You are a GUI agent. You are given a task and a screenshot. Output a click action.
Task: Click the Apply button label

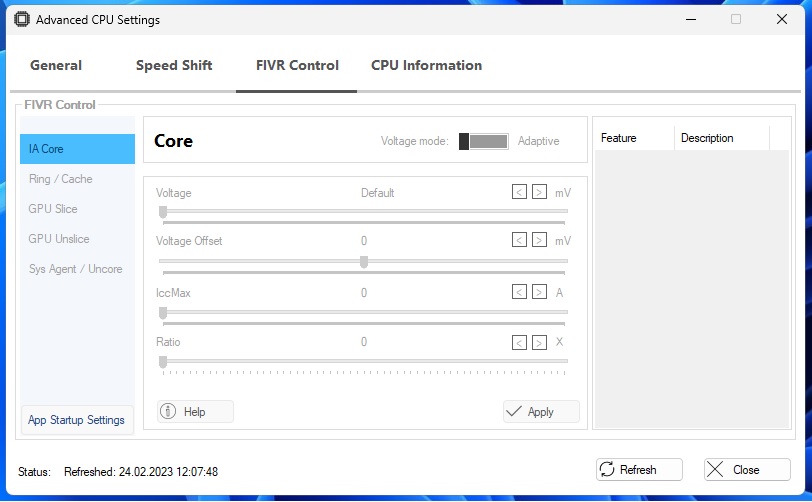coord(541,412)
